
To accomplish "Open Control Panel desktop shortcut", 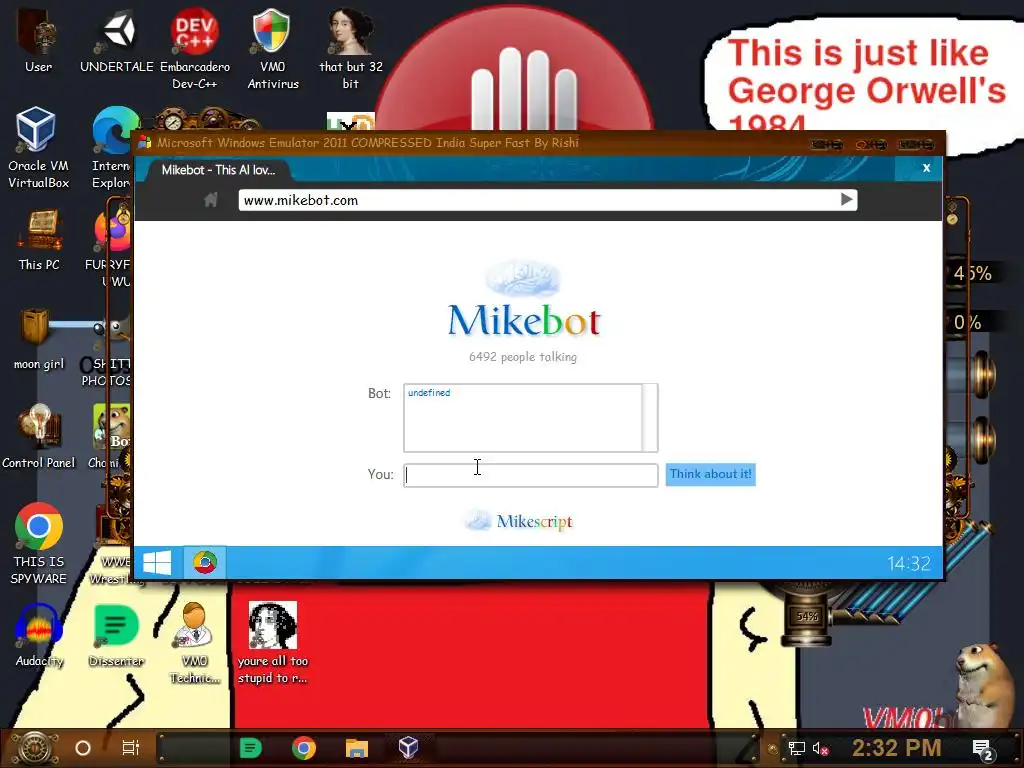I will pos(39,436).
